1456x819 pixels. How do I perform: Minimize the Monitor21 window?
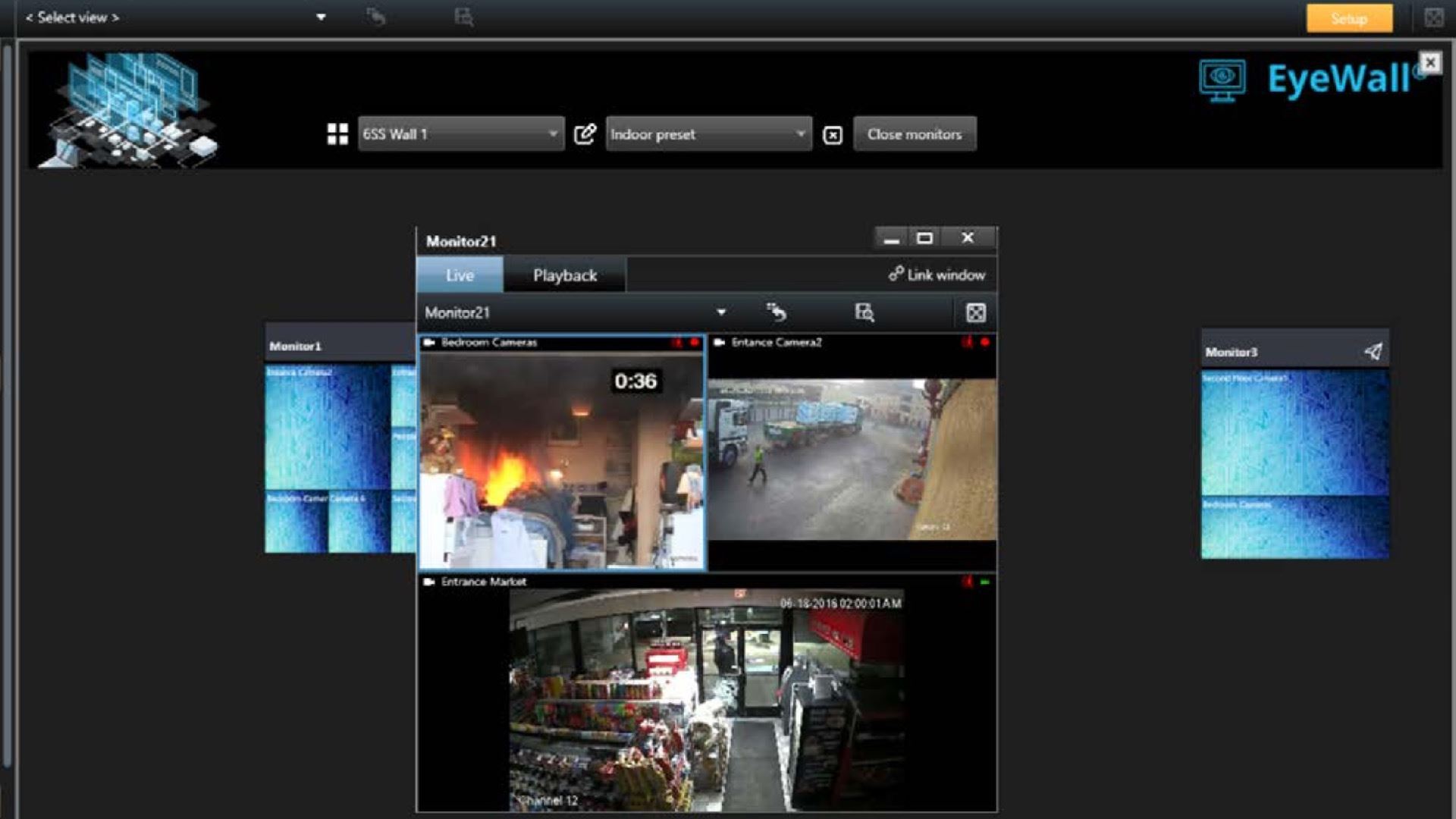892,238
